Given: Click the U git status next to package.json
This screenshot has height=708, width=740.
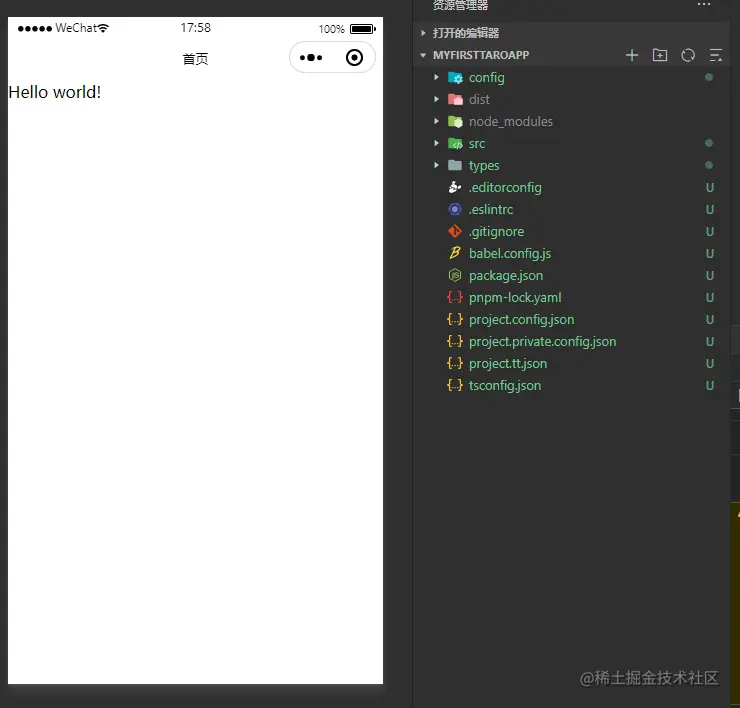Looking at the screenshot, I should (x=709, y=276).
